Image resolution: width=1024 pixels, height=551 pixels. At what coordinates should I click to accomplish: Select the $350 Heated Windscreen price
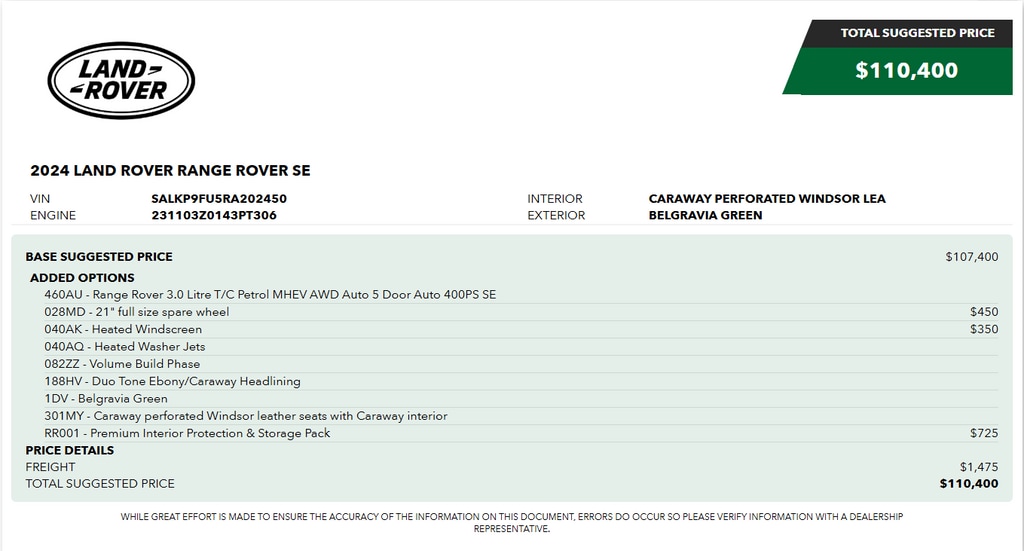coord(984,329)
